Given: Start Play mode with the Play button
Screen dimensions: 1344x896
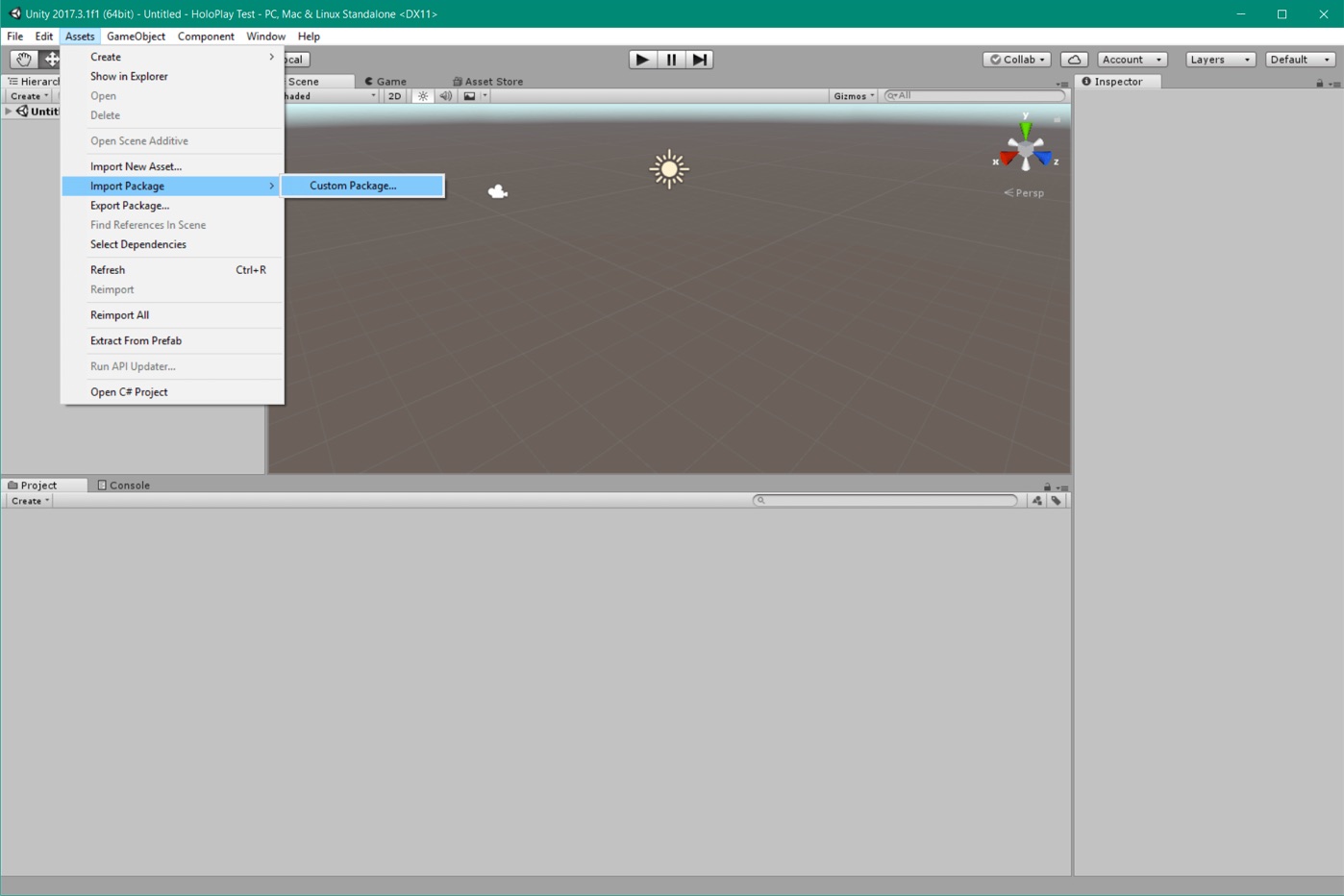Looking at the screenshot, I should click(642, 60).
